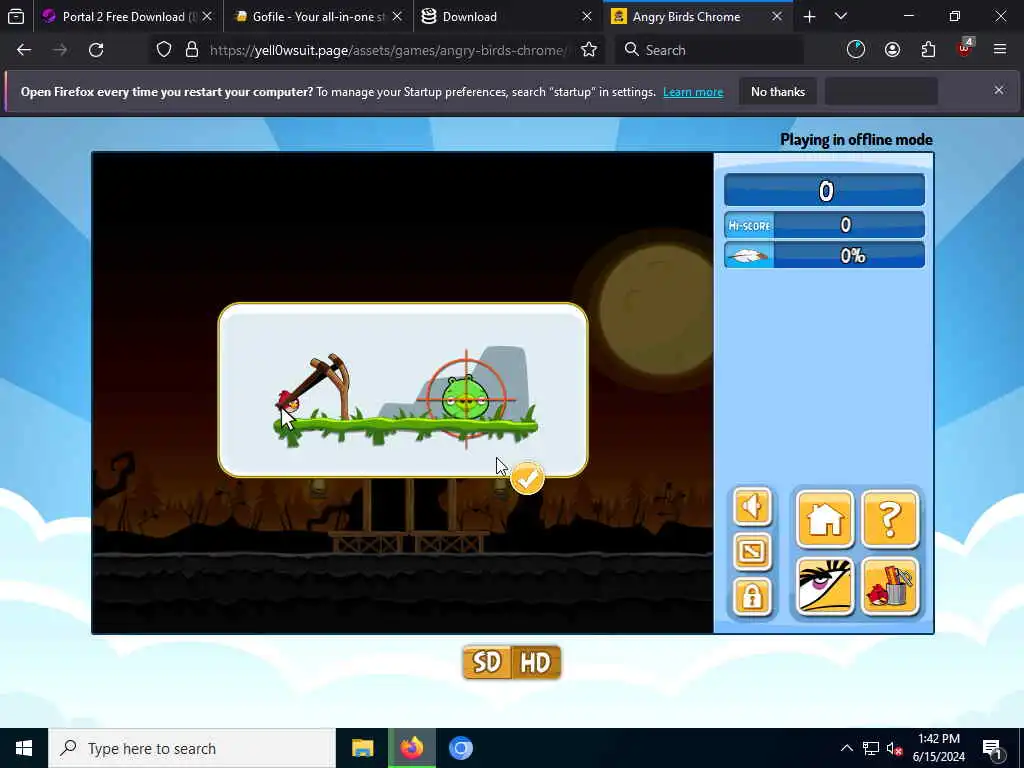Open a new browser tab
The image size is (1024, 768).
coord(809,16)
